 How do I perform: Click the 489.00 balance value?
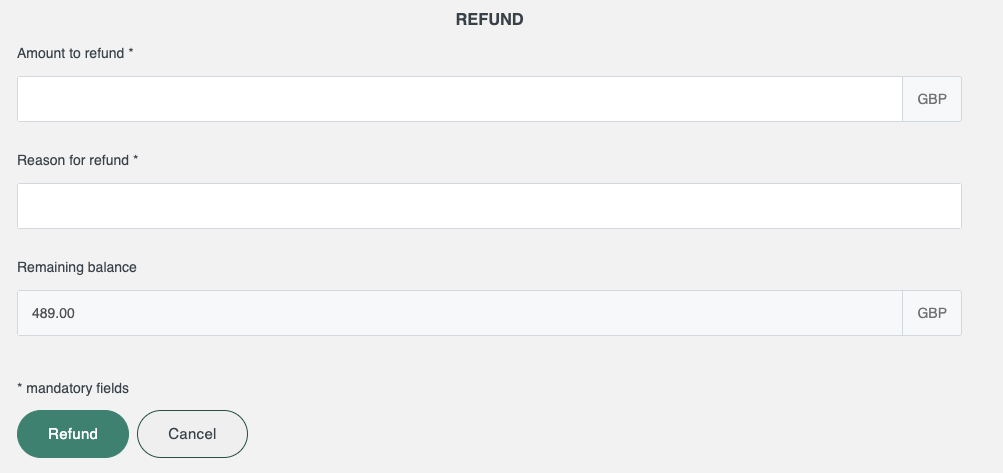pos(53,313)
